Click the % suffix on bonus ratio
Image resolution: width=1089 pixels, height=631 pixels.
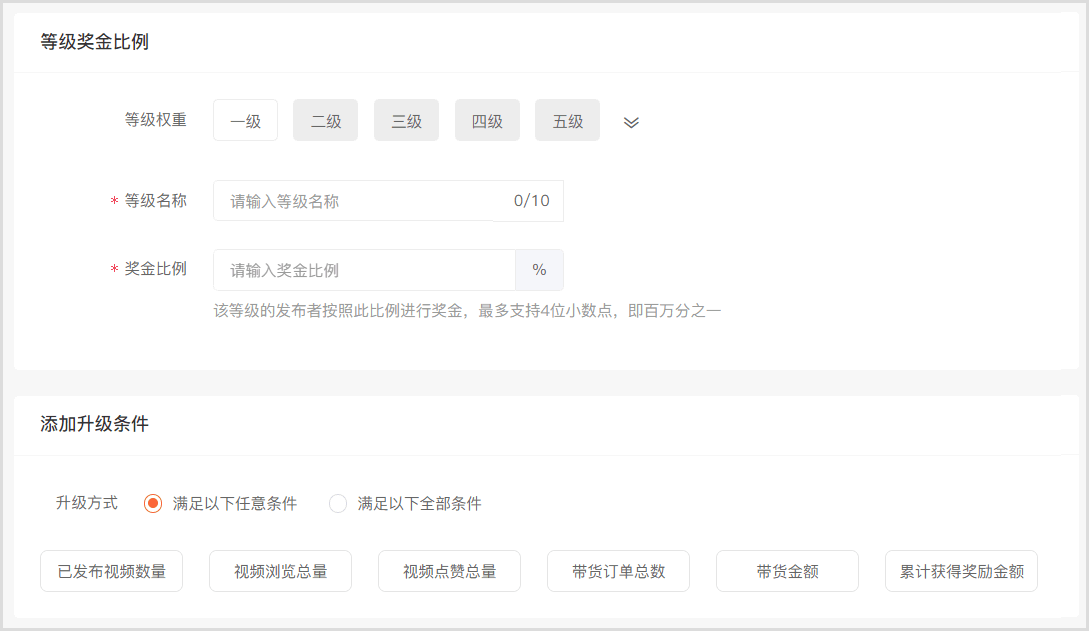539,270
